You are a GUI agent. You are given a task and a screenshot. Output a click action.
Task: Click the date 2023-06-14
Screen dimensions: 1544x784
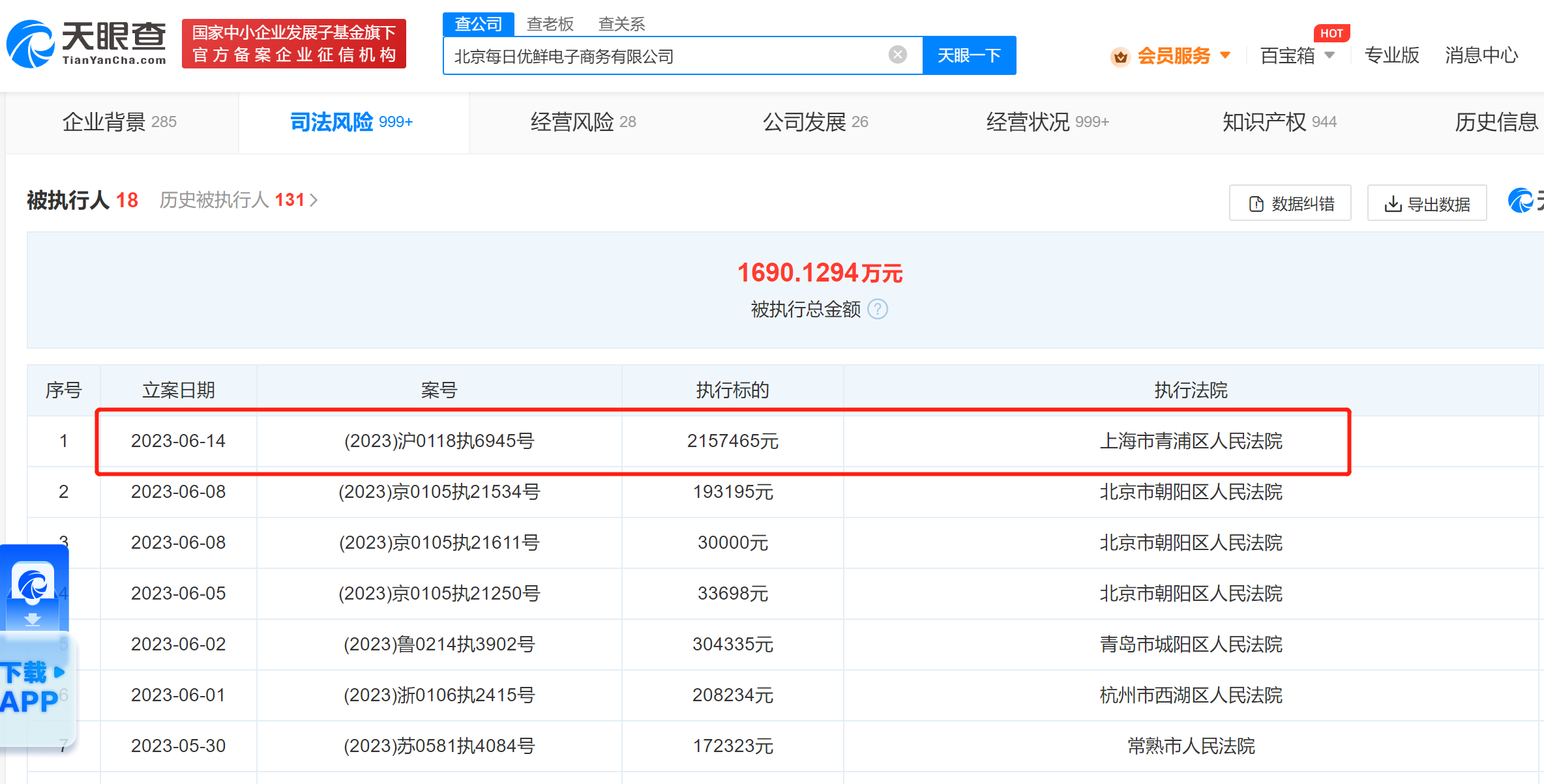(178, 441)
